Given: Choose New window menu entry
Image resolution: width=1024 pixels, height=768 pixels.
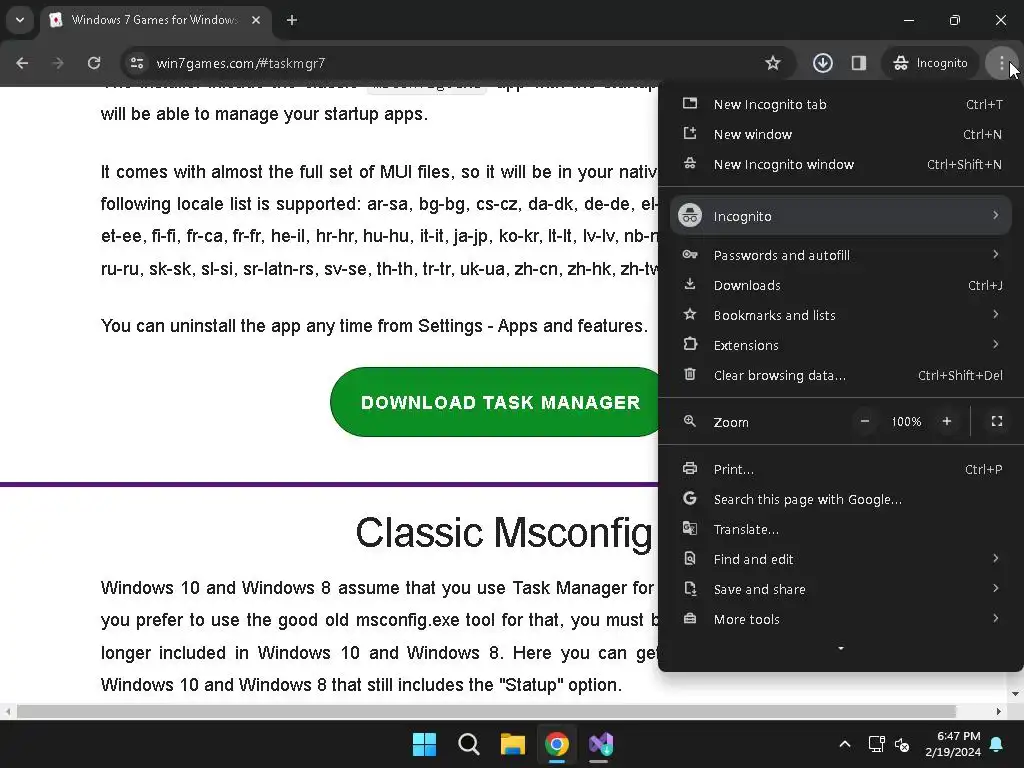Looking at the screenshot, I should (841, 135).
